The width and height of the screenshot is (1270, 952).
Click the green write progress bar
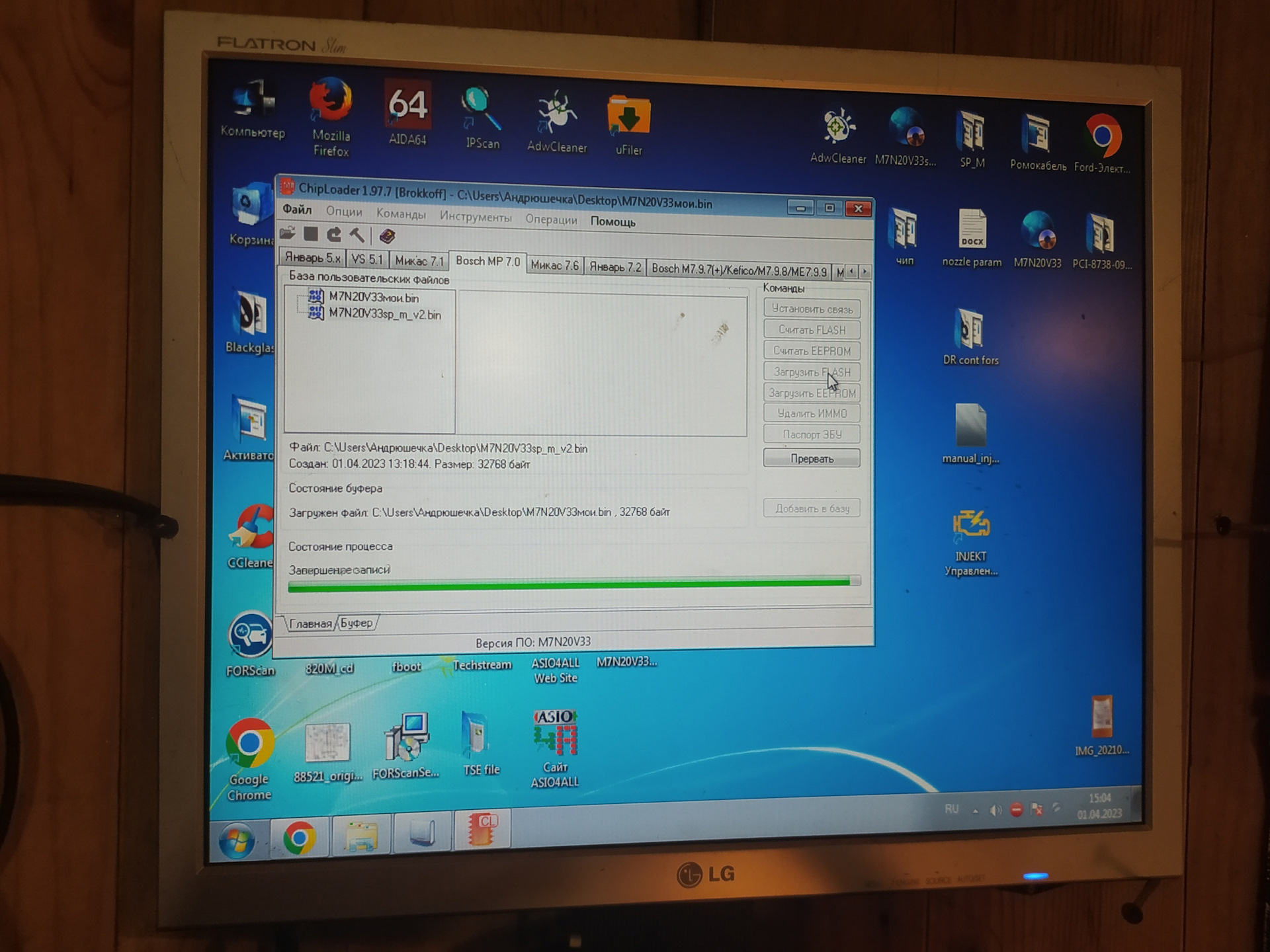point(569,584)
